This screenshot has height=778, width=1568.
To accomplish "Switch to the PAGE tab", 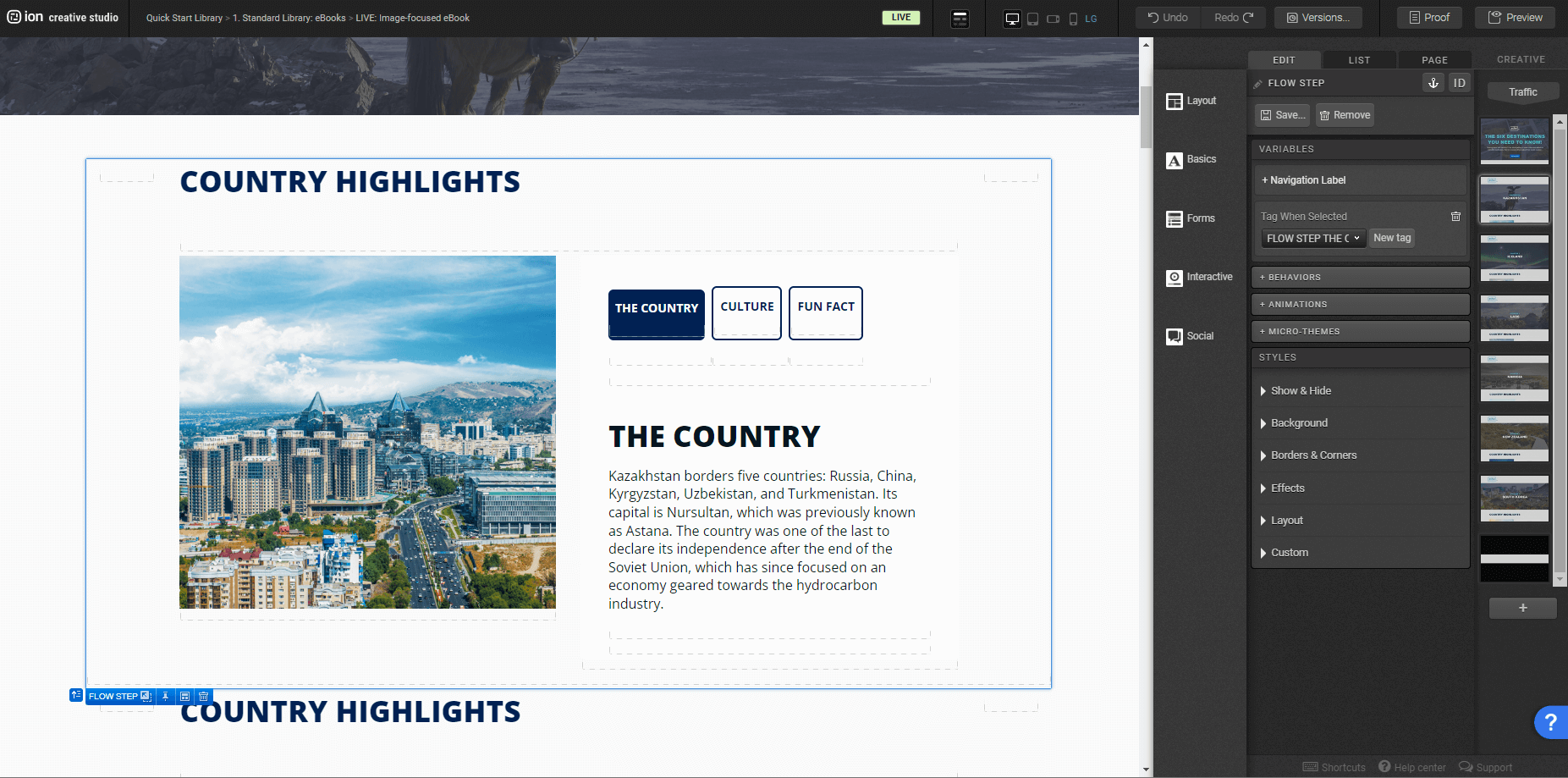I will [x=1434, y=60].
